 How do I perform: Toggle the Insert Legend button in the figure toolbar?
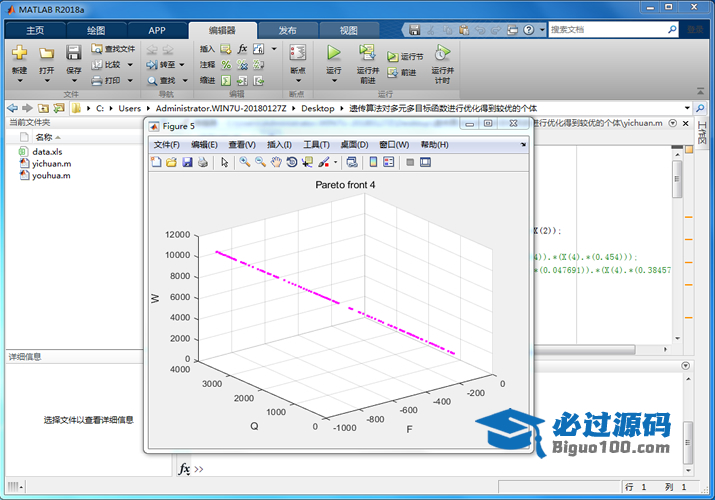(x=388, y=162)
